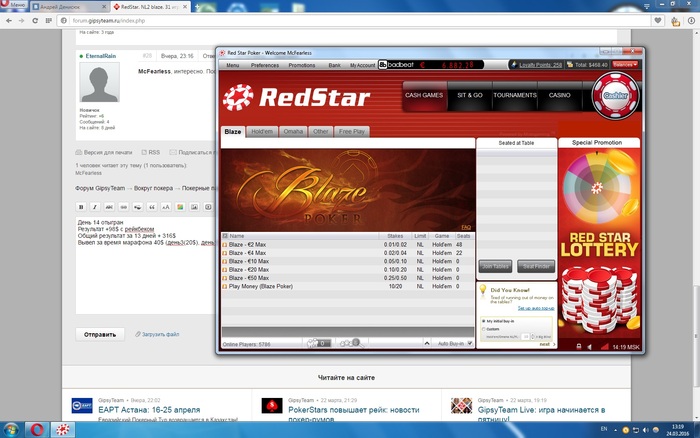Select the SIT & GO section
Image resolution: width=700 pixels, height=438 pixels.
point(470,96)
